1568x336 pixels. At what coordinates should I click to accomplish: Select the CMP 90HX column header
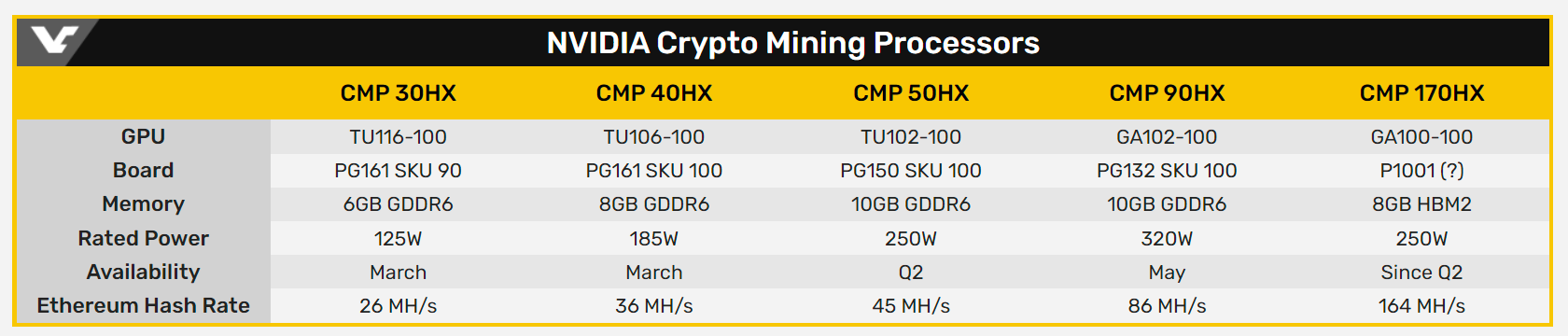pyautogui.click(x=1167, y=93)
